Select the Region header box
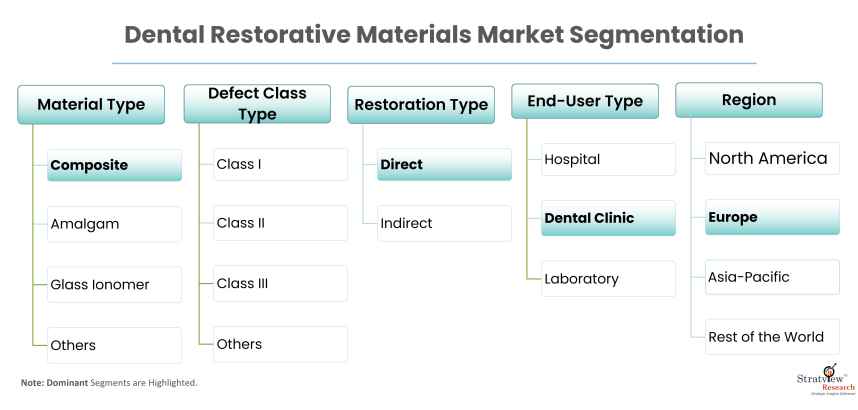This screenshot has width=858, height=410. click(x=748, y=100)
